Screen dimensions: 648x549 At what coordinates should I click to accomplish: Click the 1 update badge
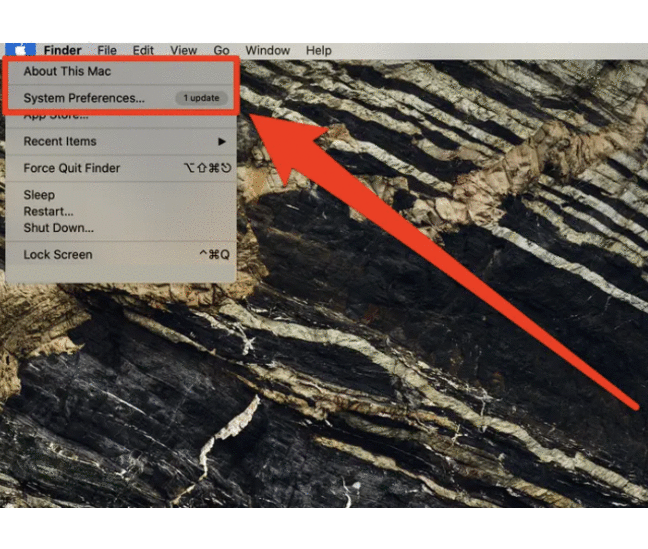click(x=201, y=99)
